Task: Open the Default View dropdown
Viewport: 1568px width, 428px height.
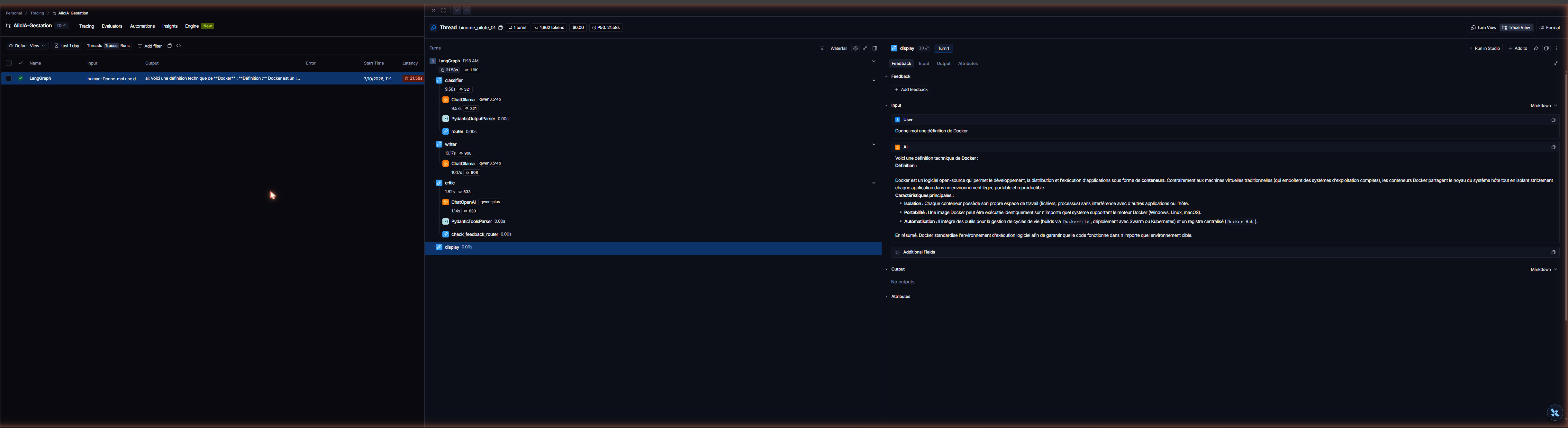Action: click(x=27, y=46)
